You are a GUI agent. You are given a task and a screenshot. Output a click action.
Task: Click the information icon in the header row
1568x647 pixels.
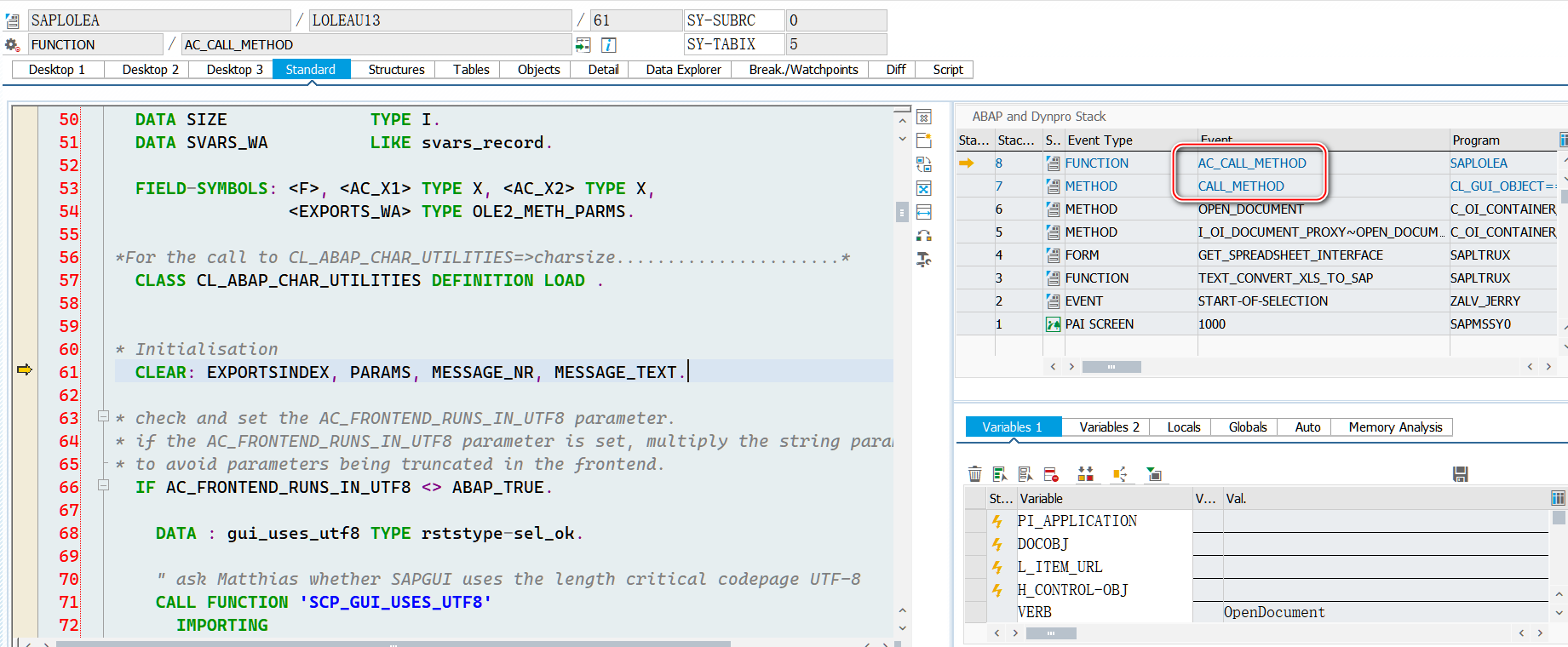pos(608,44)
